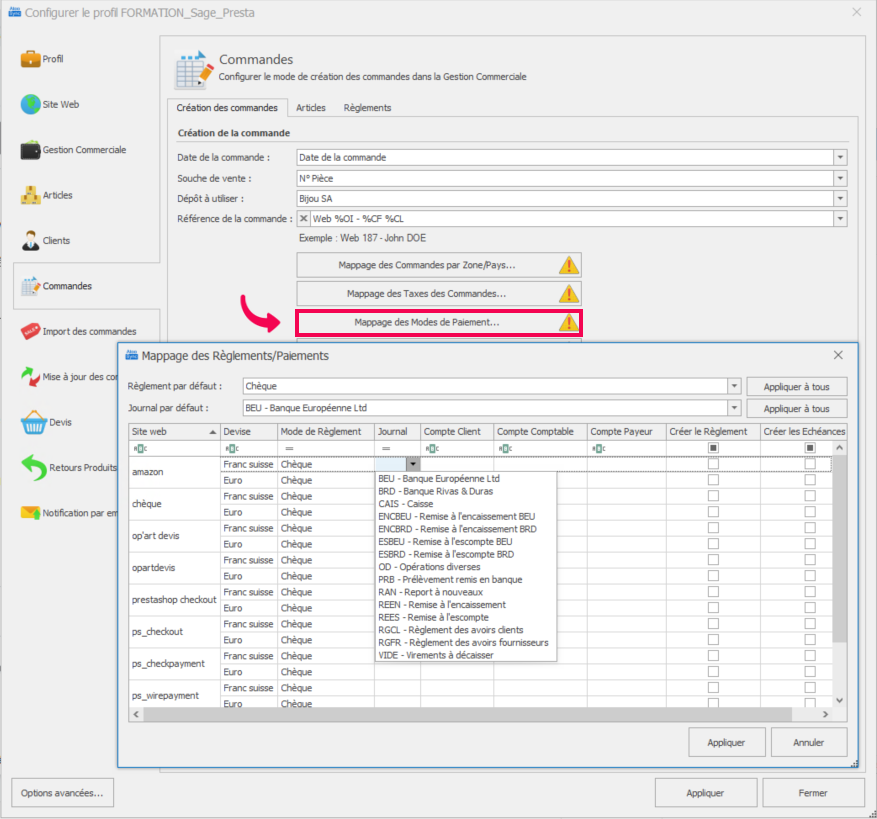Tick Créer les Echéances for amazon row

809,464
